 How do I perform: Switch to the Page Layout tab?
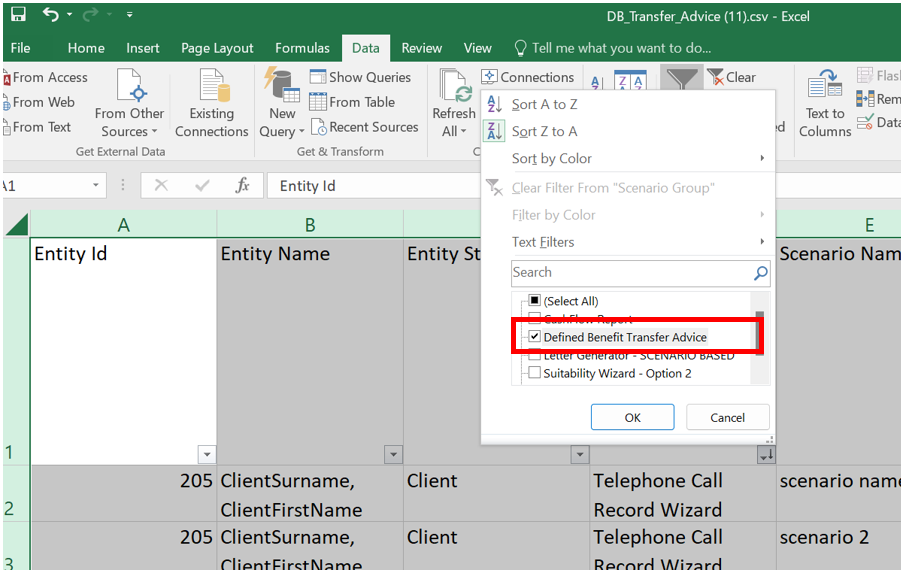(217, 48)
